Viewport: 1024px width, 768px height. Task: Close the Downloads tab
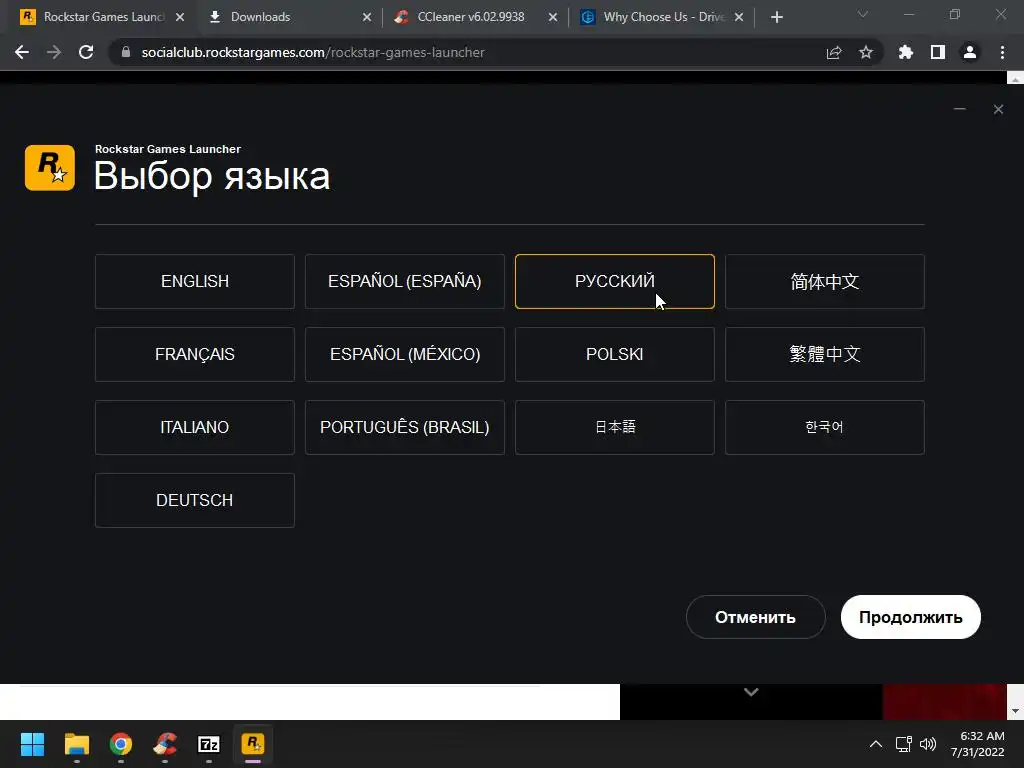click(x=367, y=18)
